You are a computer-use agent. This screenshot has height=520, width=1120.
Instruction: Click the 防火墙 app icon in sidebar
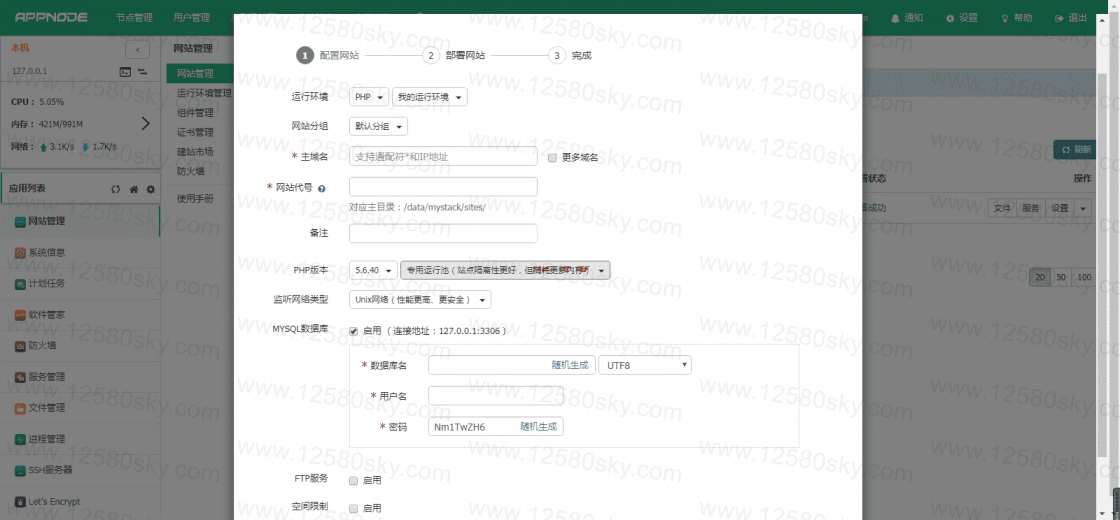tap(21, 346)
